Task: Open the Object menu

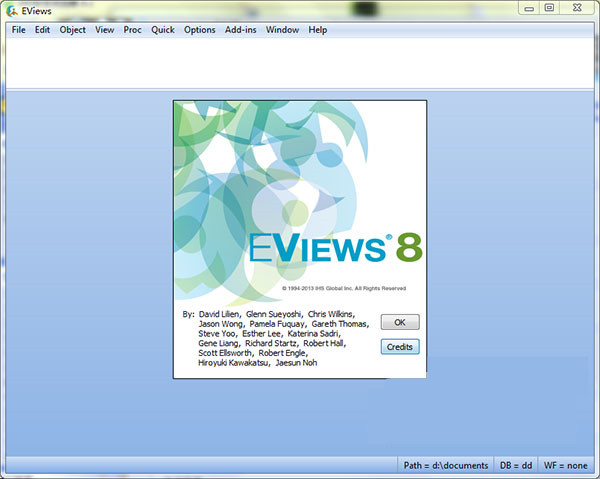Action: (72, 30)
